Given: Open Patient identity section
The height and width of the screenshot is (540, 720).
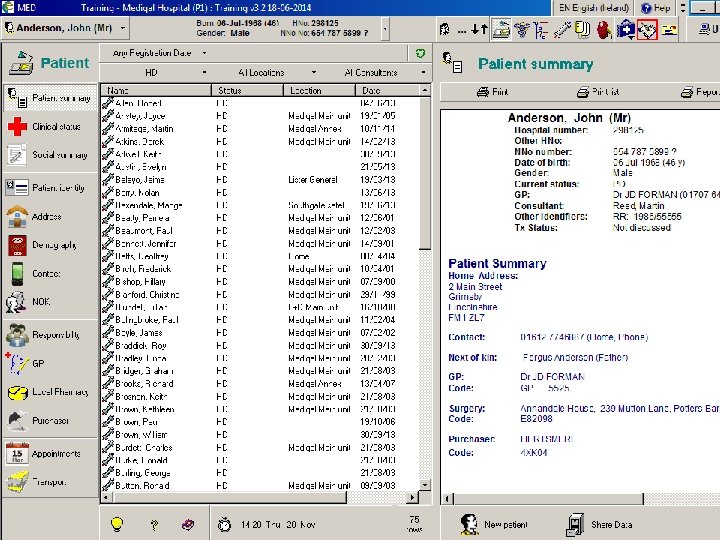Looking at the screenshot, I should click(x=50, y=188).
